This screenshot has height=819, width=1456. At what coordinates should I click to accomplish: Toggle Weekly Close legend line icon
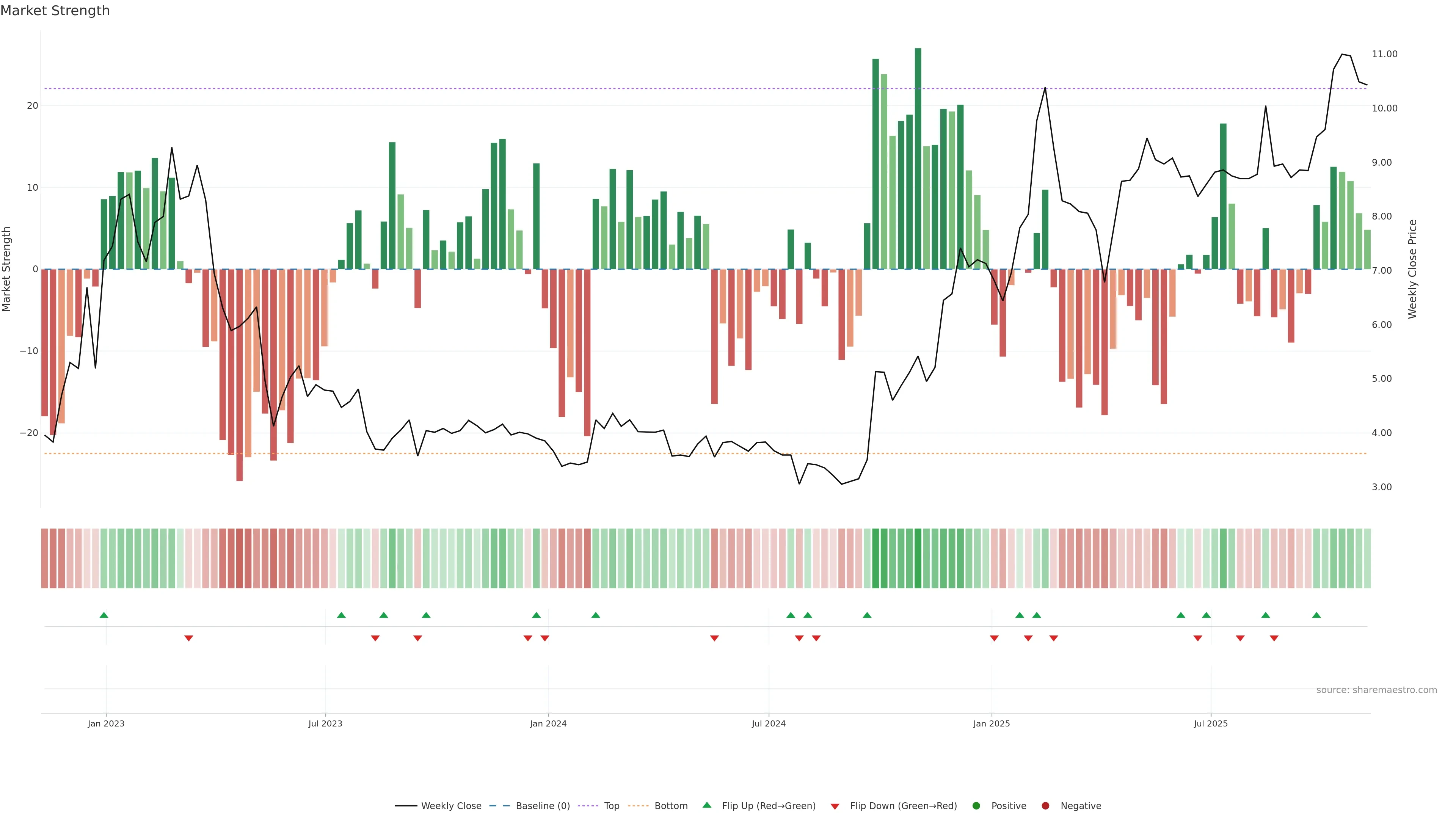pos(406,806)
